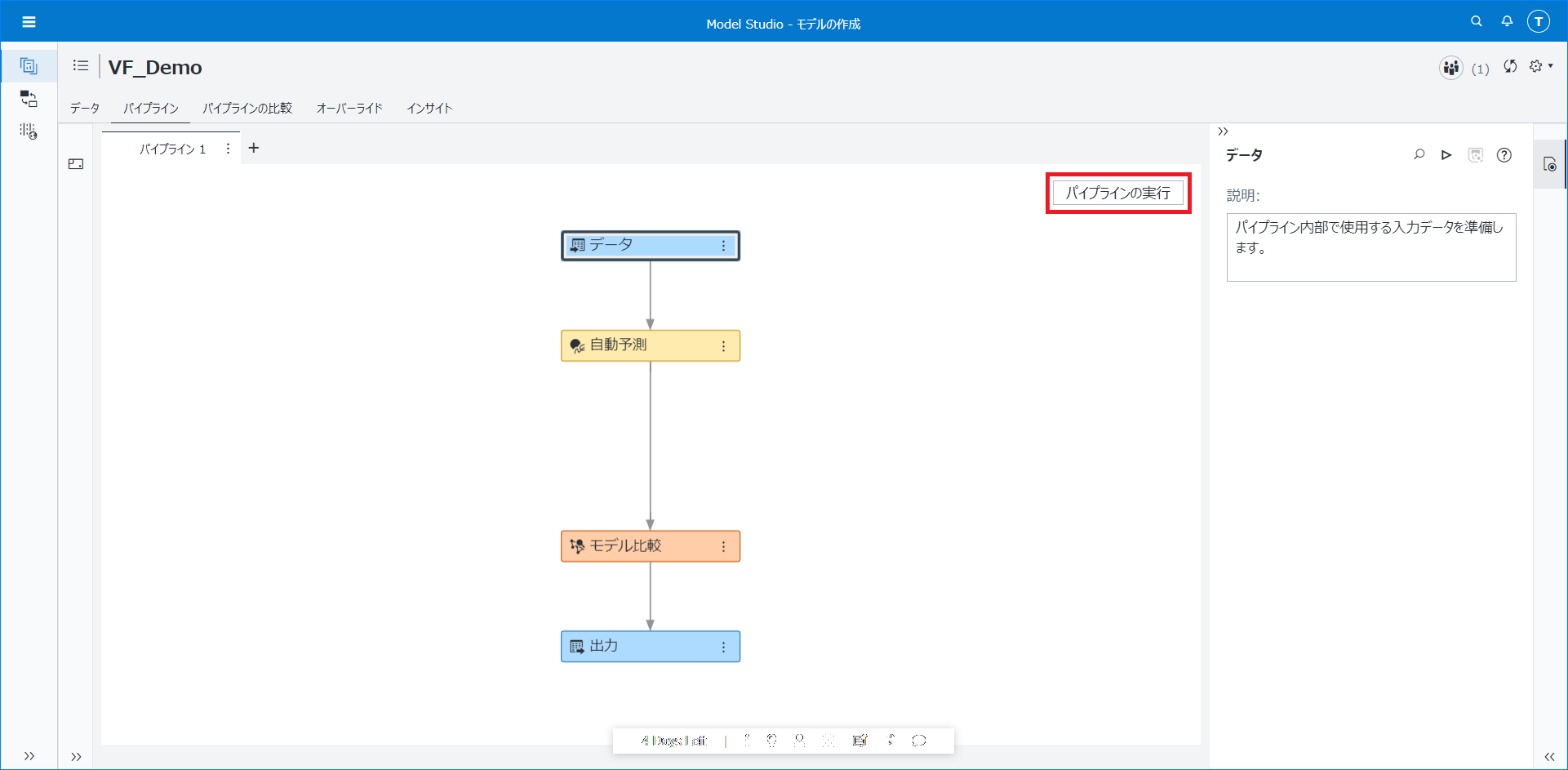Open the モデル比較 node options menu
The width and height of the screenshot is (1568, 770).
[723, 547]
